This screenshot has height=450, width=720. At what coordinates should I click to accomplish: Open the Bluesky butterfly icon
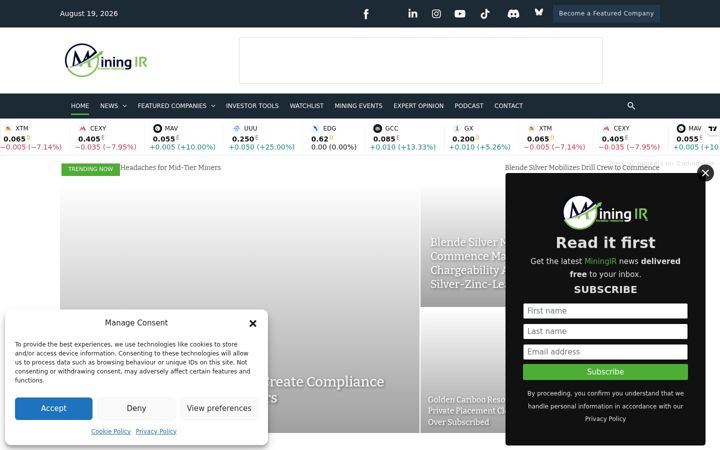(539, 12)
